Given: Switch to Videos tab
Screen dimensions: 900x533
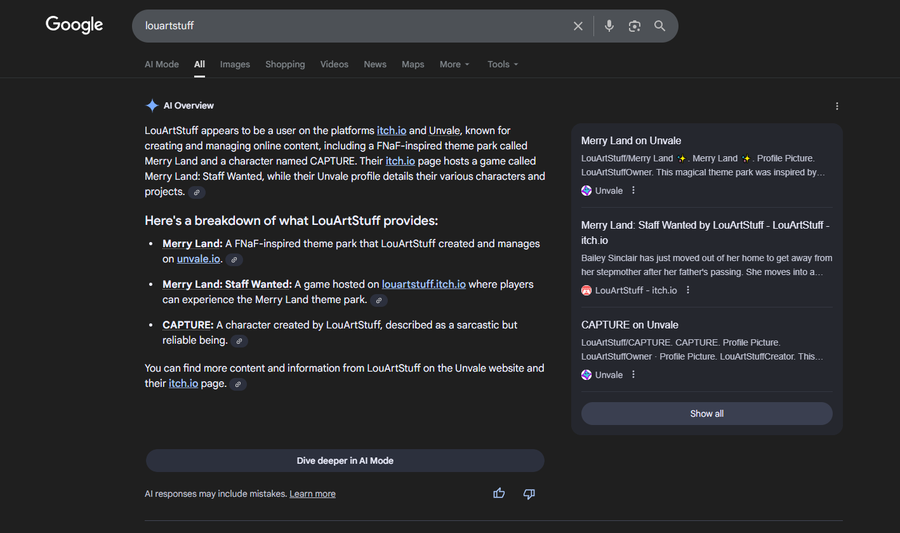Looking at the screenshot, I should coord(334,64).
